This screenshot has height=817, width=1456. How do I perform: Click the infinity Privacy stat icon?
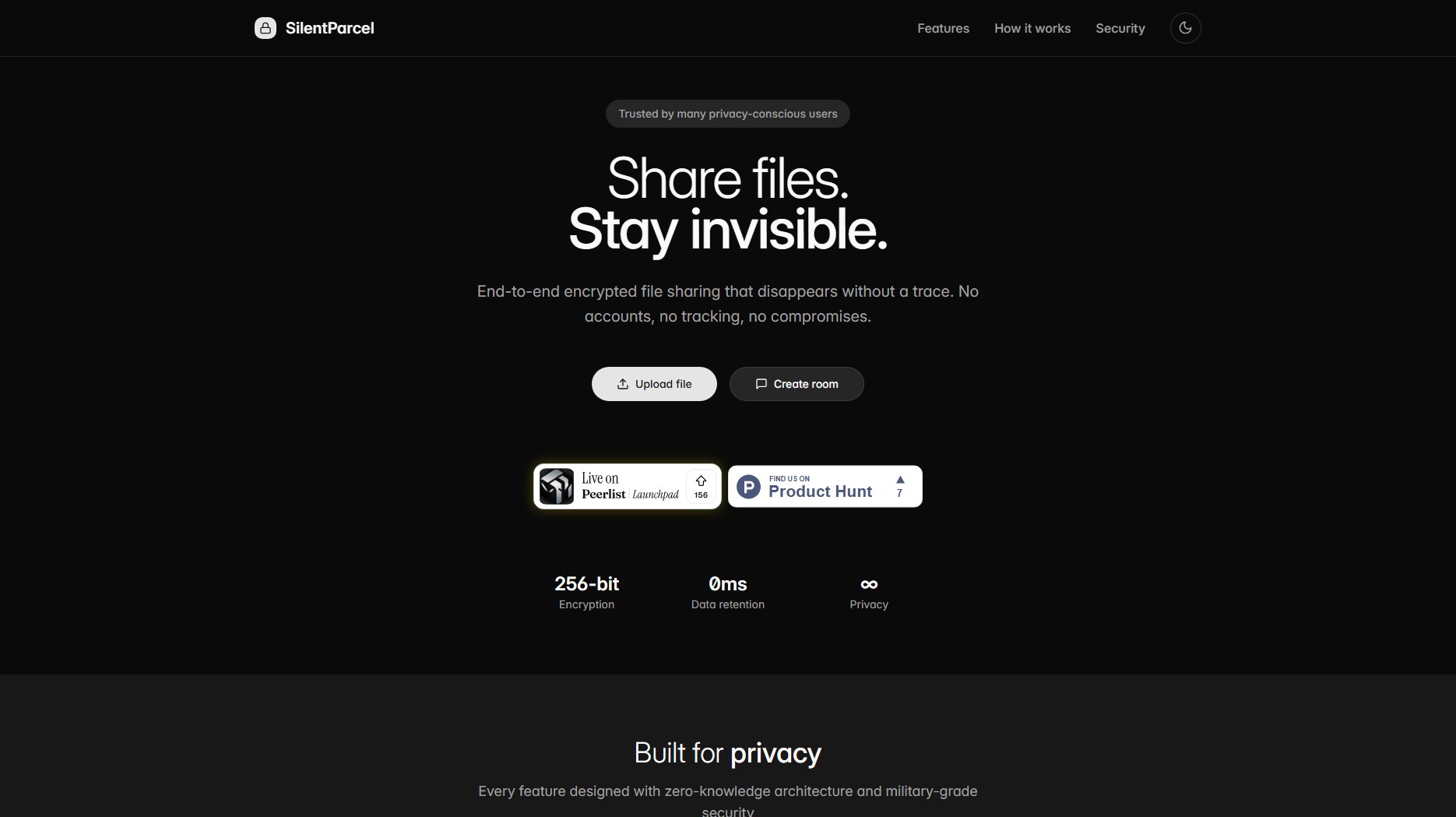pos(869,584)
